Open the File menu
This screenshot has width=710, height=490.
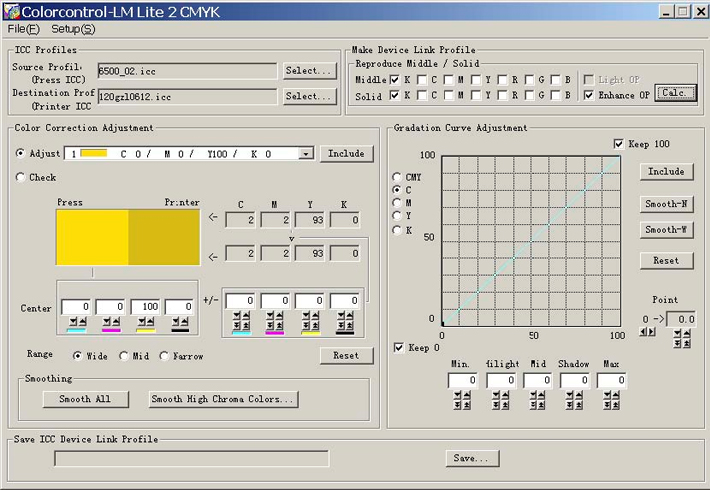[x=24, y=29]
